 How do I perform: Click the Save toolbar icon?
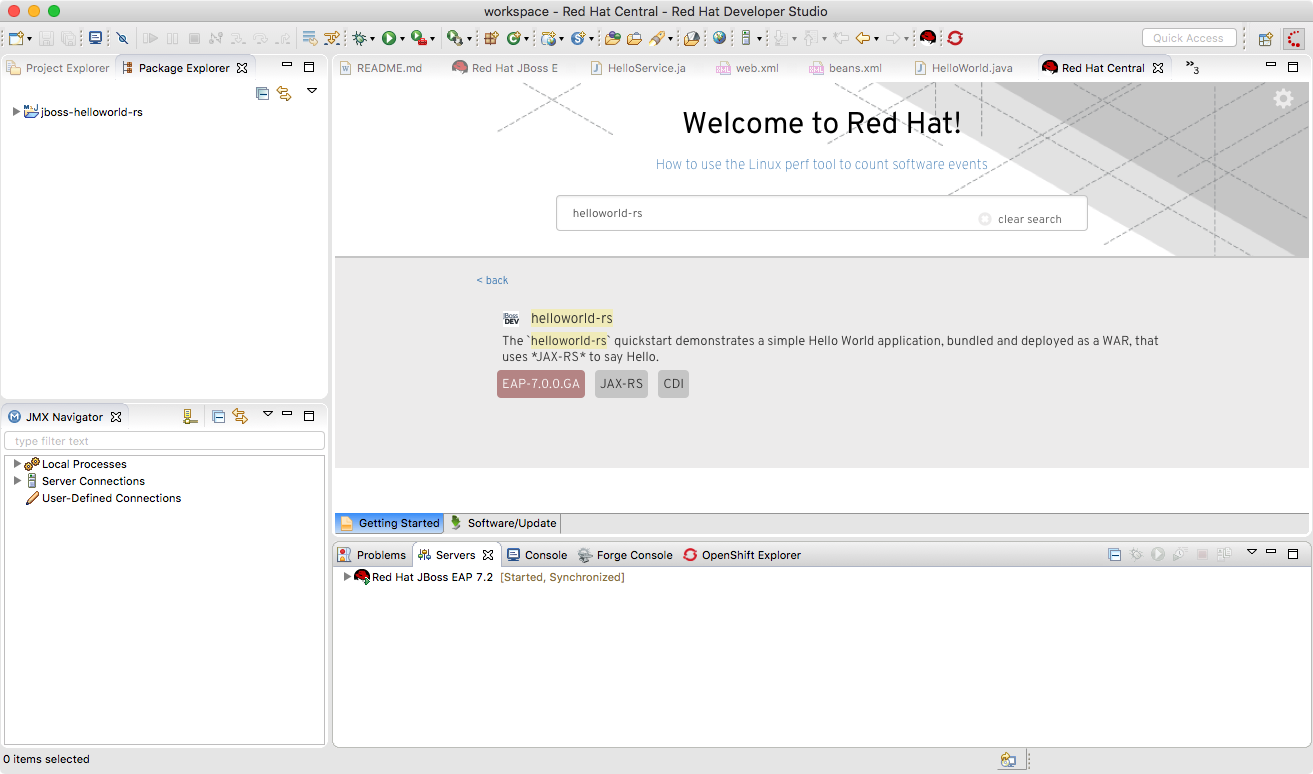click(46, 38)
